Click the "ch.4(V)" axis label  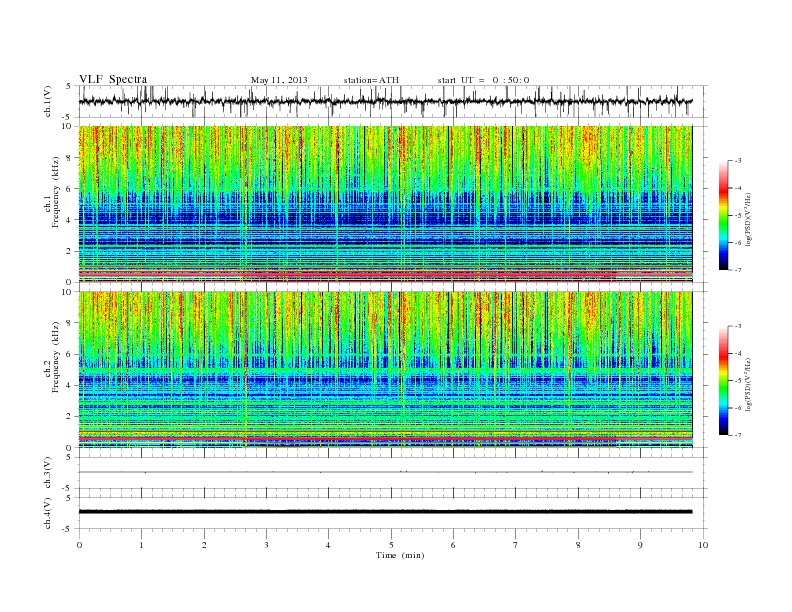(x=47, y=513)
